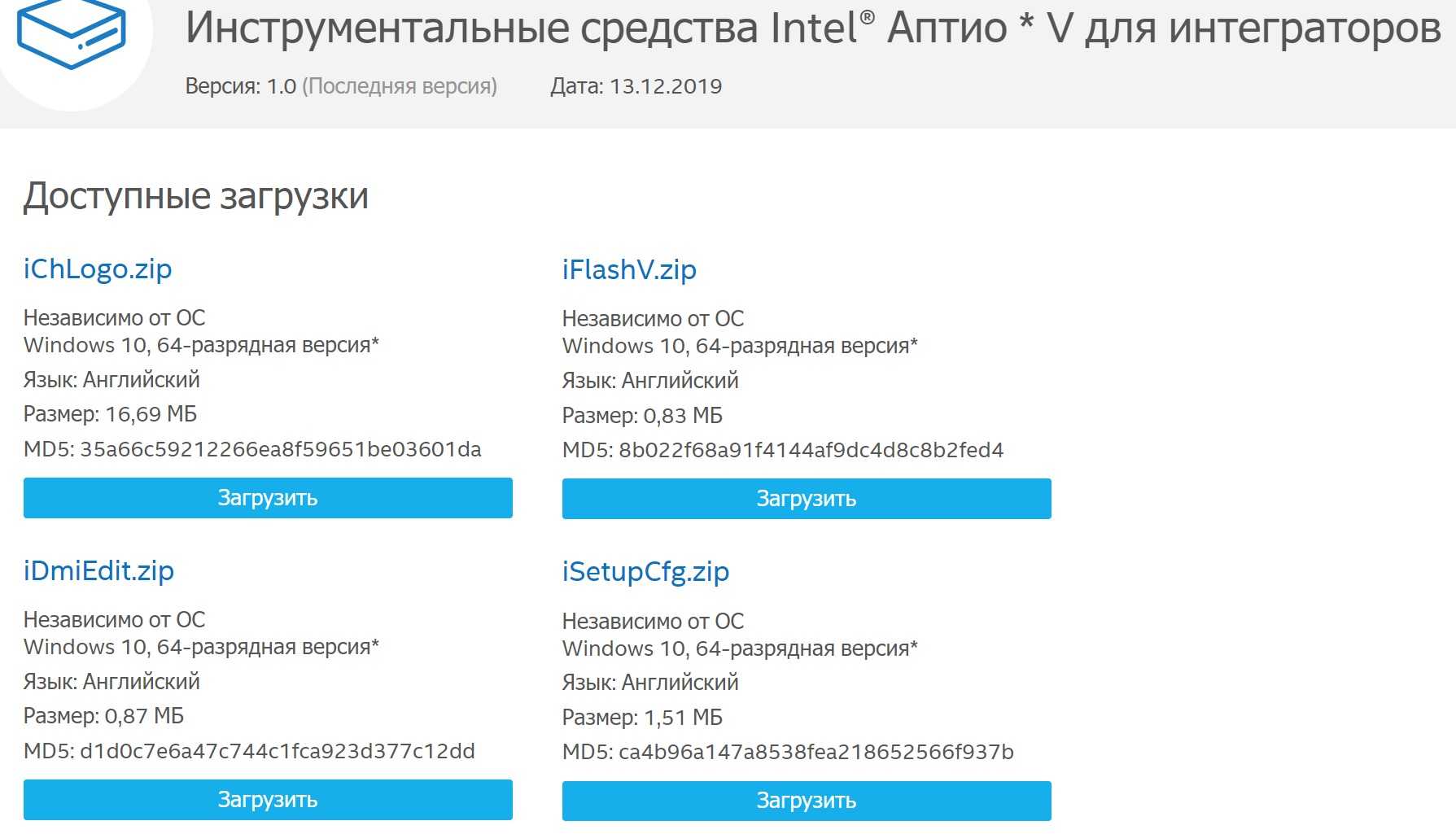1456x834 pixels.
Task: Click the 16,69 МБ size text
Action: (x=151, y=414)
